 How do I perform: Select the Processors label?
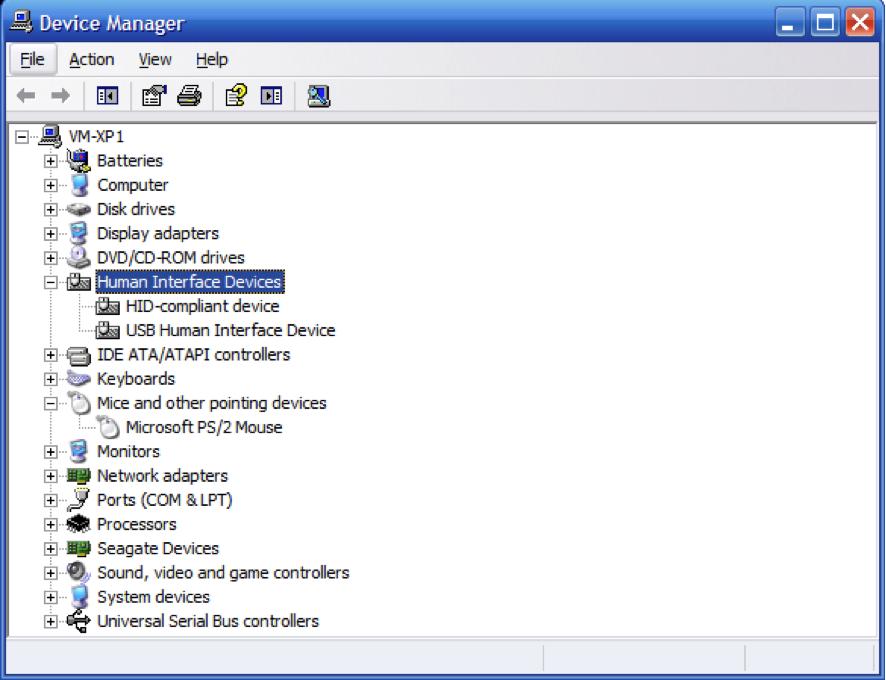tap(137, 524)
